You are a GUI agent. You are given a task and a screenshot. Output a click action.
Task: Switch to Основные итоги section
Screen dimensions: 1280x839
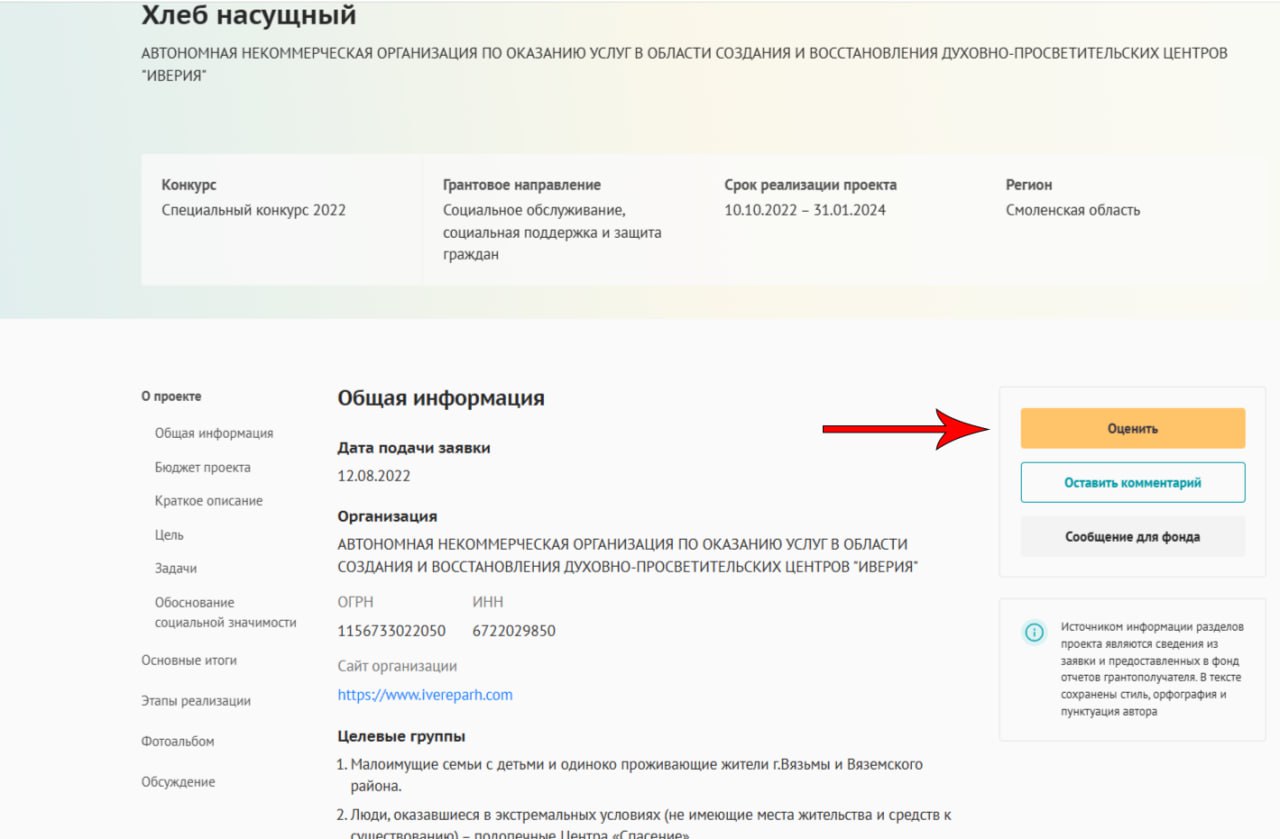(189, 661)
